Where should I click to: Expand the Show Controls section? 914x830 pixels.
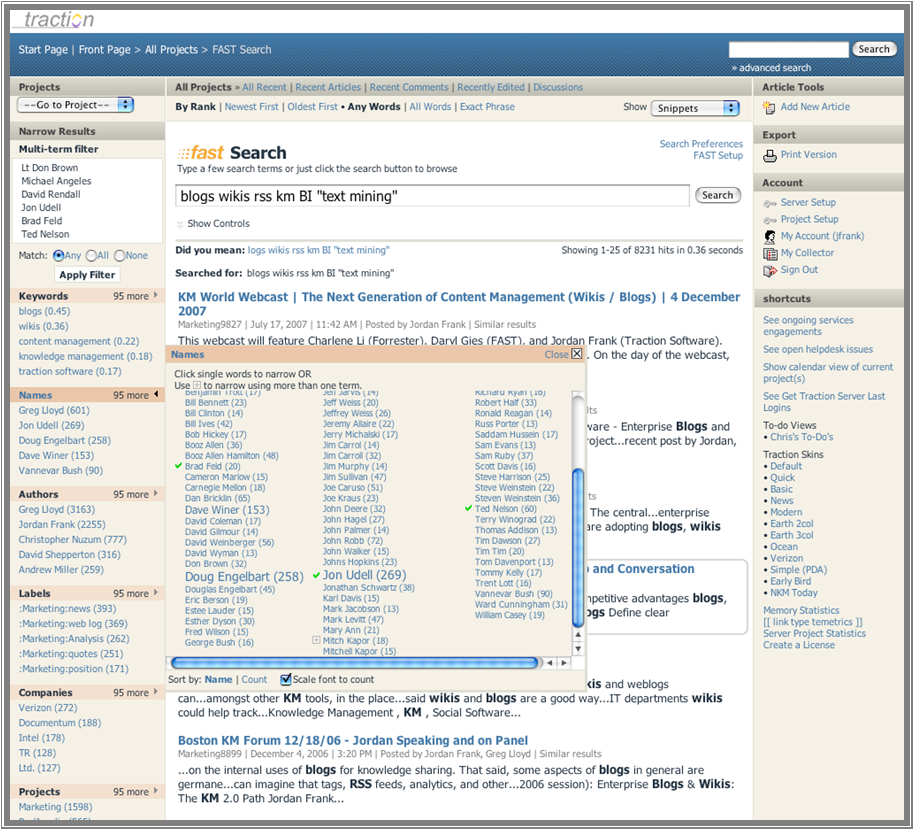coord(213,224)
